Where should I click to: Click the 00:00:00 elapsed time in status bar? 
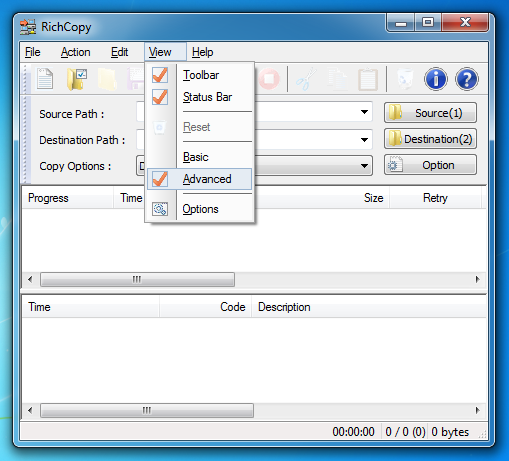[353, 432]
